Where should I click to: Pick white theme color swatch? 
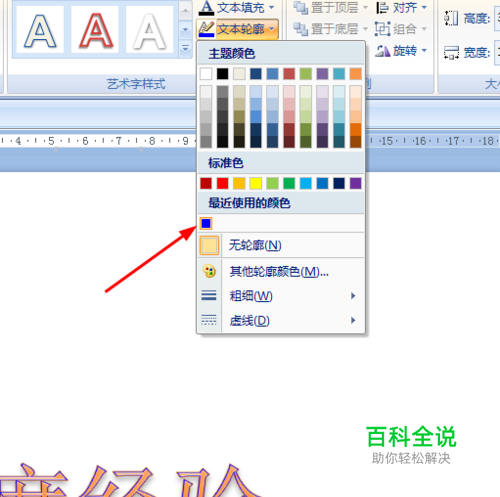point(206,74)
